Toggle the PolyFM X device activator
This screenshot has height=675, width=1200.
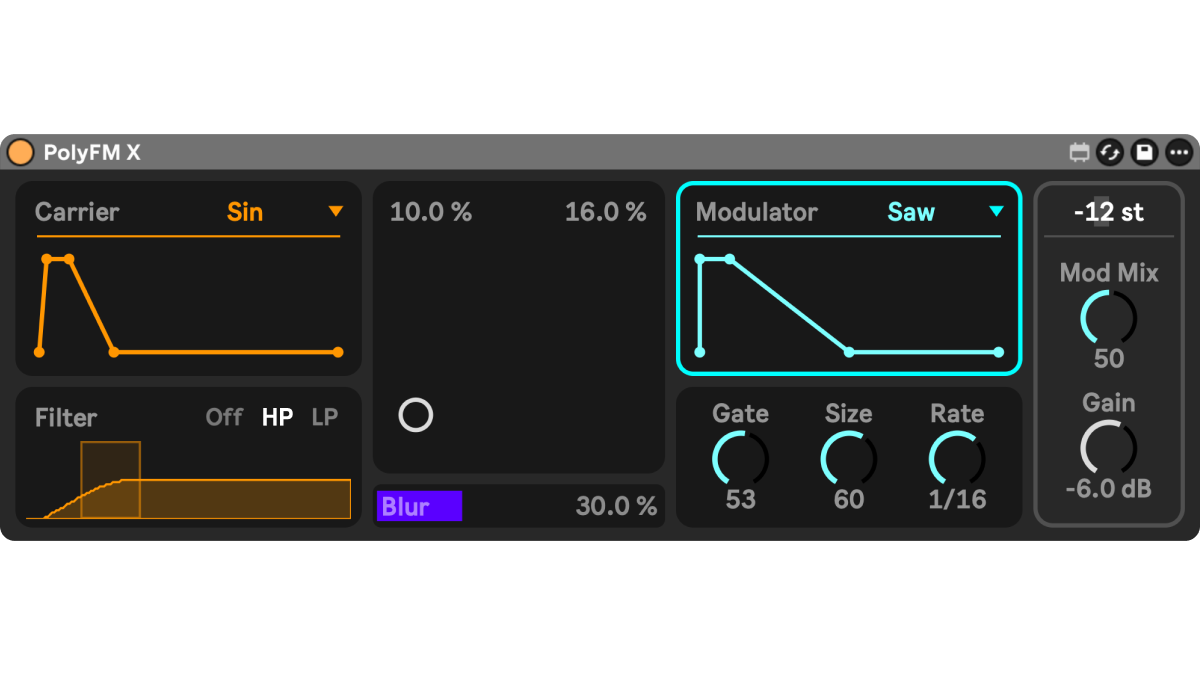point(20,153)
